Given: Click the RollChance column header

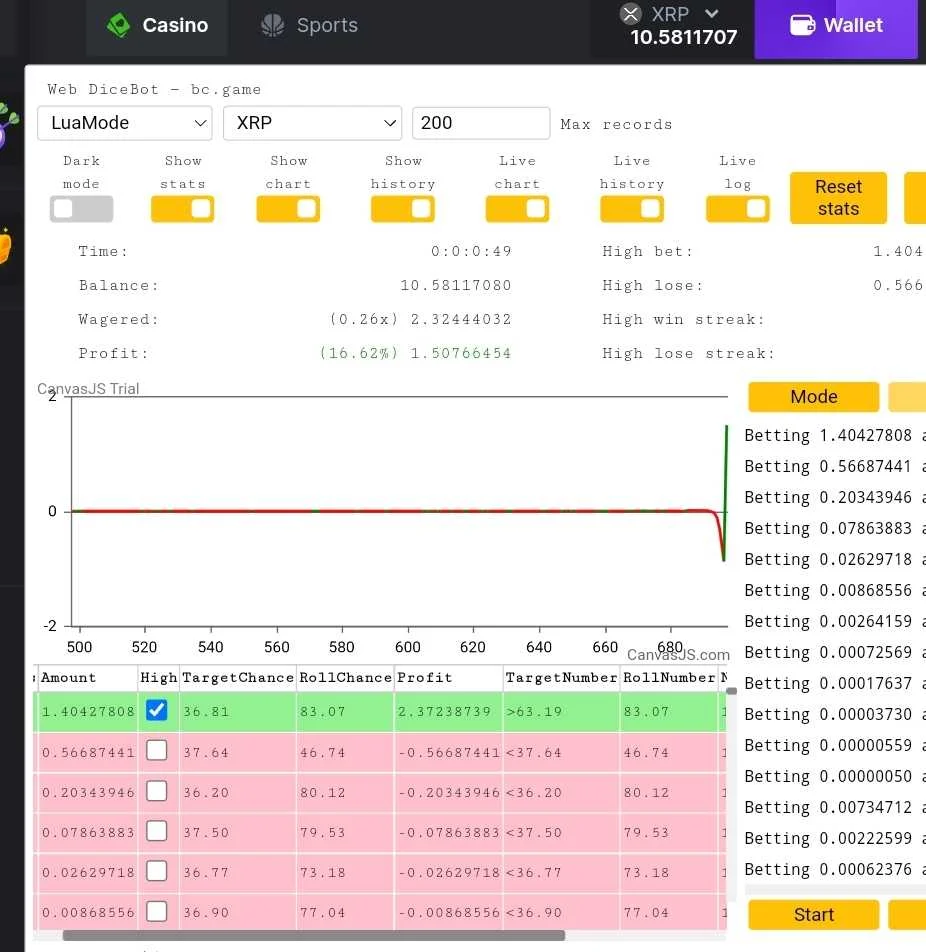Looking at the screenshot, I should point(346,678).
